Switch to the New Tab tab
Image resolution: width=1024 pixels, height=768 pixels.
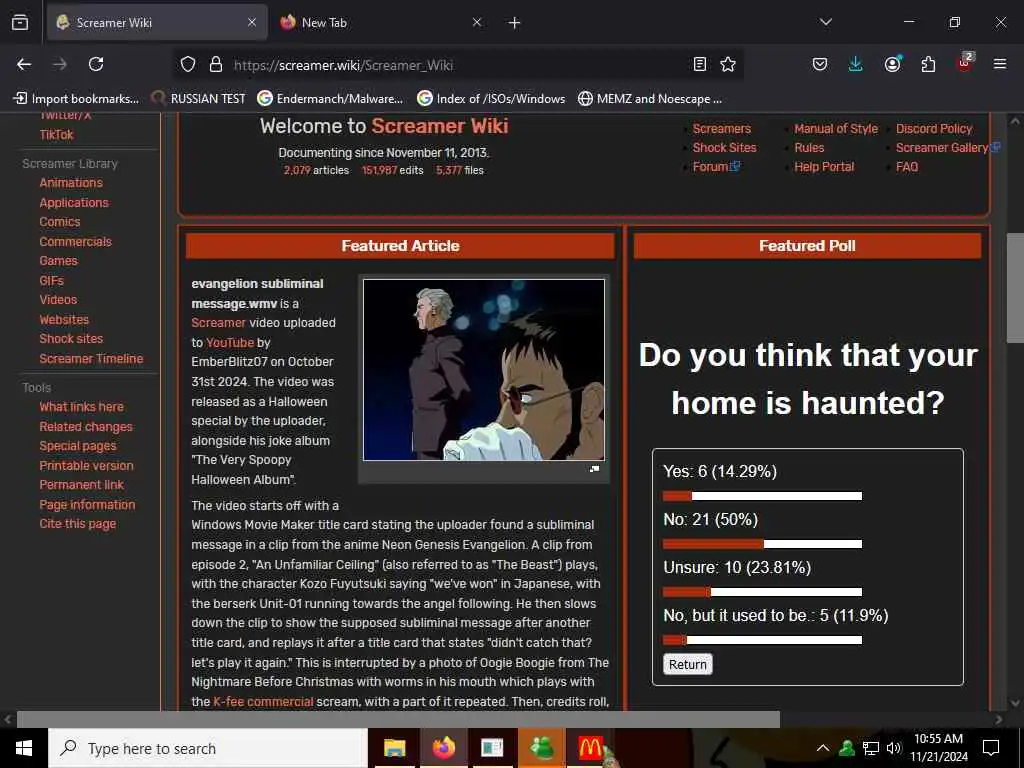(382, 22)
